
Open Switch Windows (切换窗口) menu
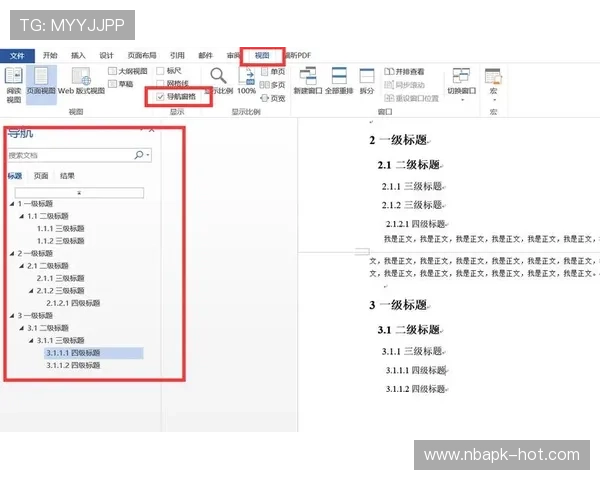(x=462, y=84)
